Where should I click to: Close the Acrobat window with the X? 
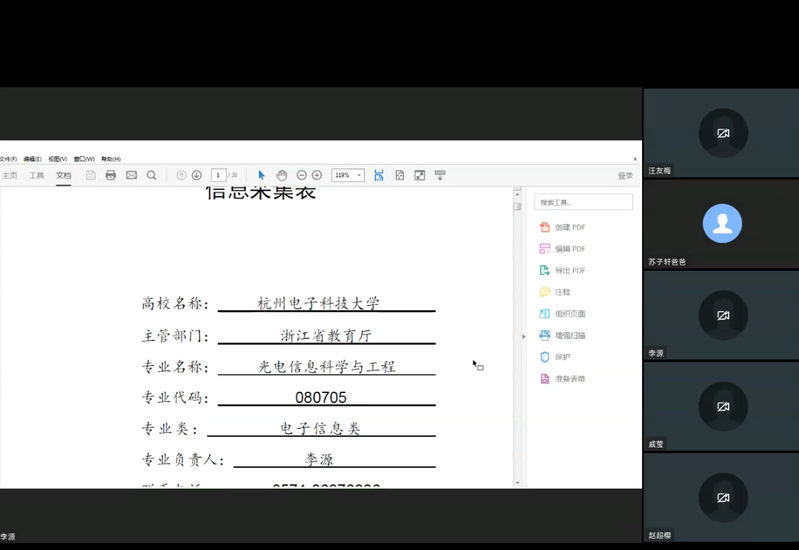(x=635, y=159)
